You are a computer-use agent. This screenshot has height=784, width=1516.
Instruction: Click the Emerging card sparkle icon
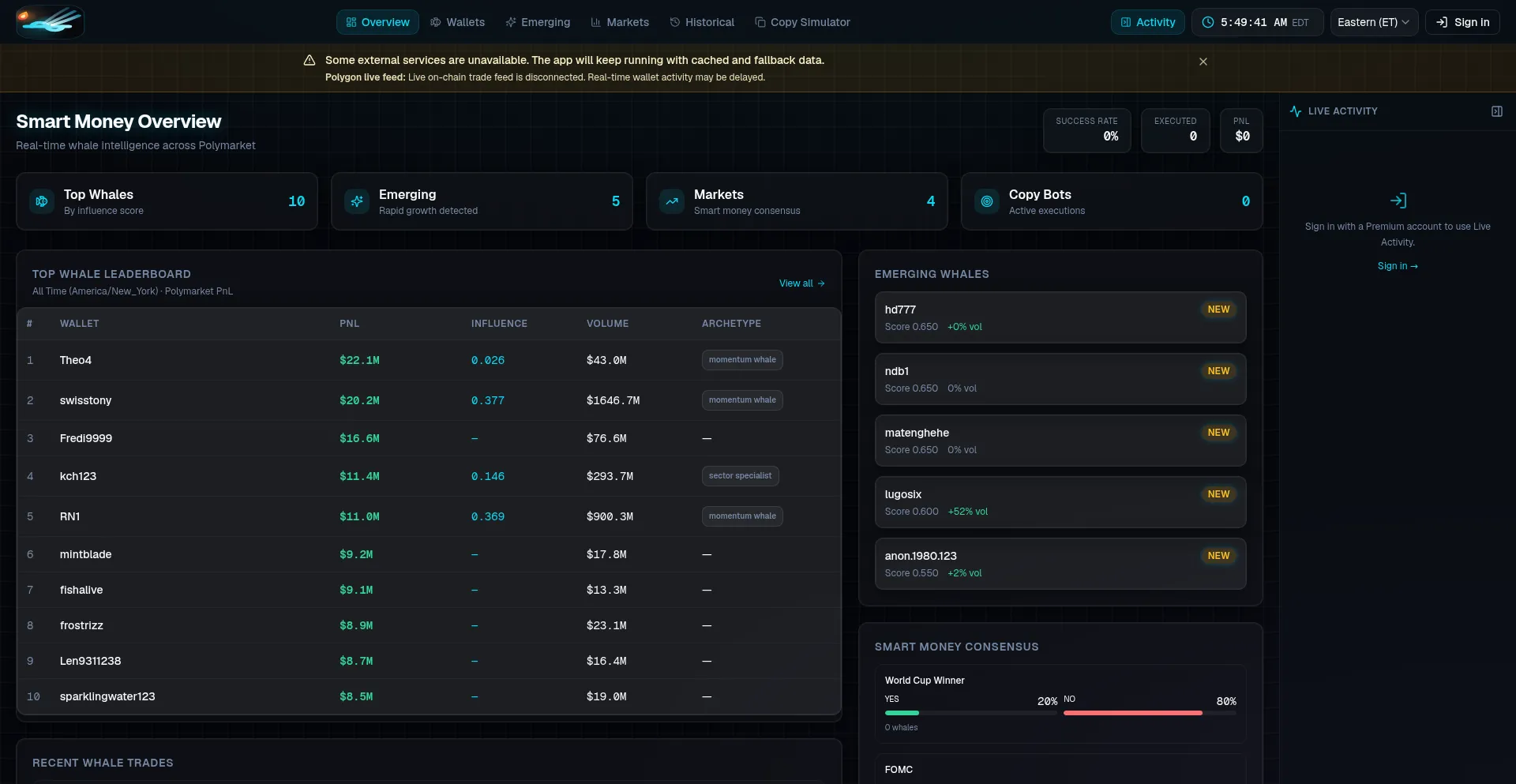[x=357, y=201]
